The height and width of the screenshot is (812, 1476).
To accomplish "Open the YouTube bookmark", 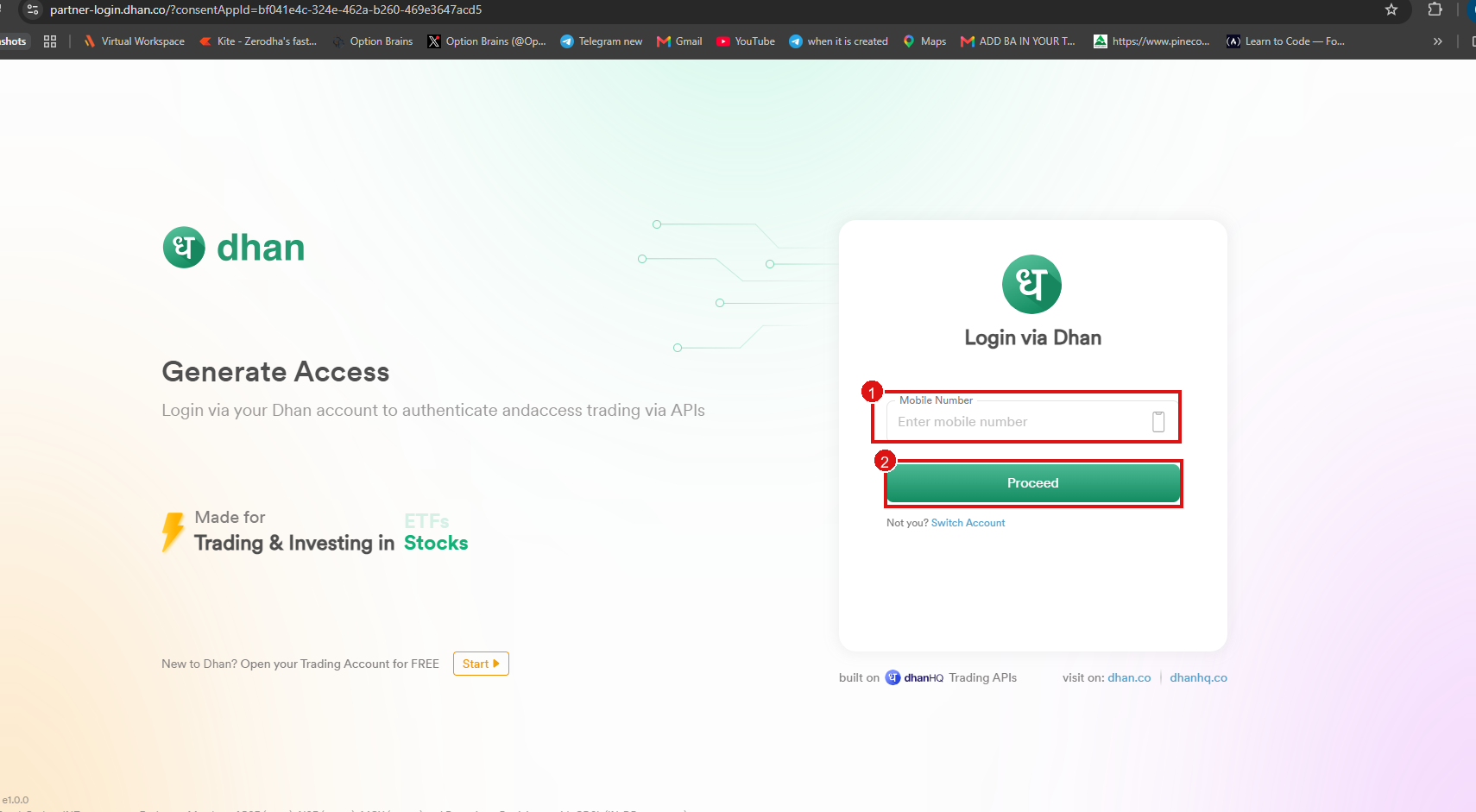I will tap(746, 41).
